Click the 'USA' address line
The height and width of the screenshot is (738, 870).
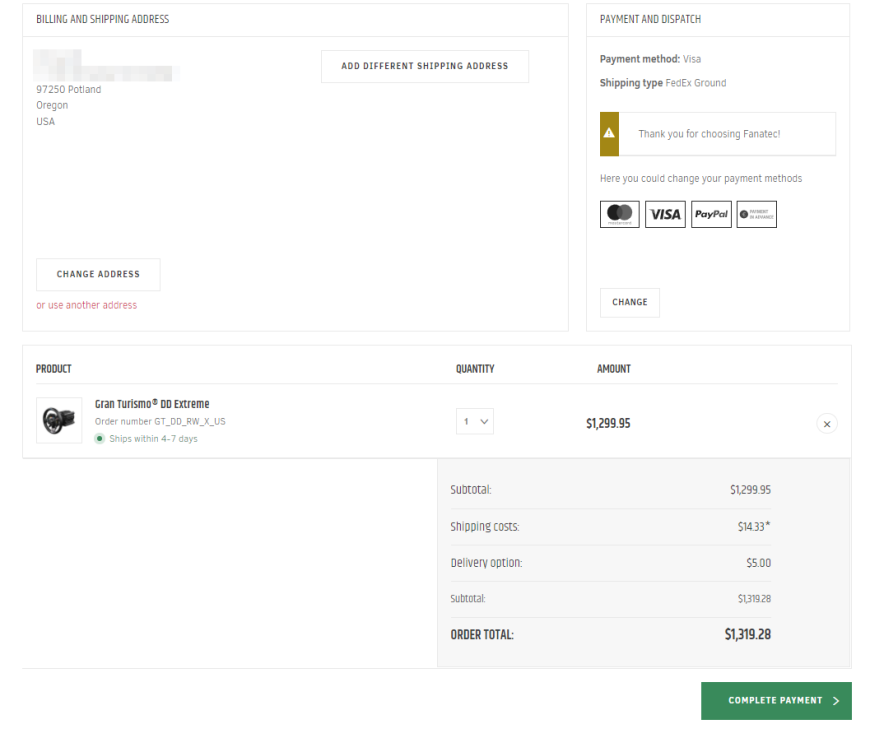pyautogui.click(x=45, y=122)
